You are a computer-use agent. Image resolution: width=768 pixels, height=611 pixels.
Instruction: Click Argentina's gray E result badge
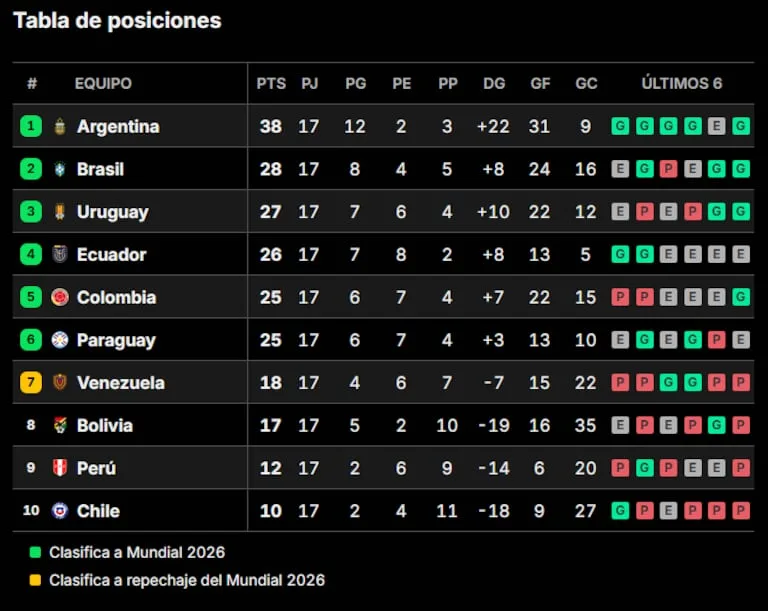[717, 126]
